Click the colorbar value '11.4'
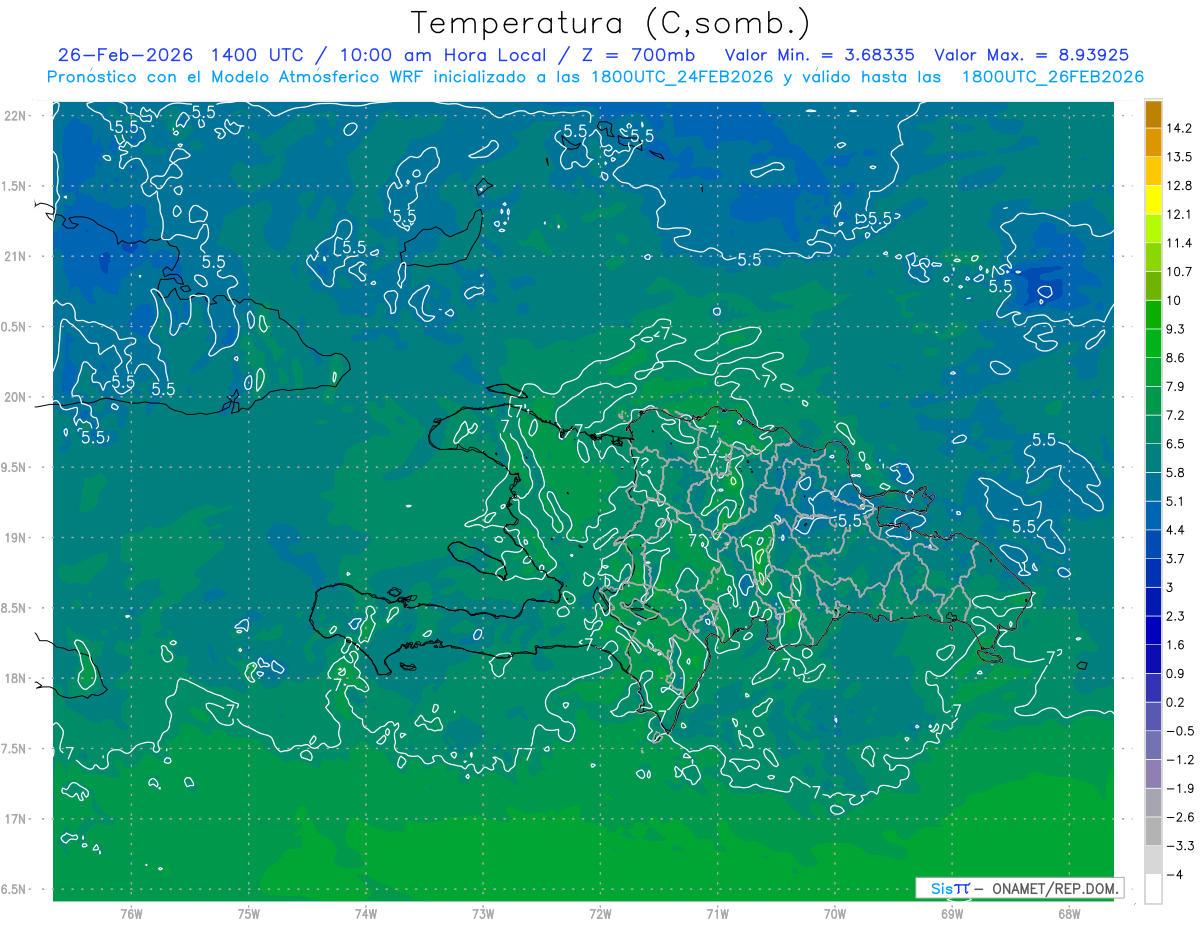 [x=1179, y=243]
